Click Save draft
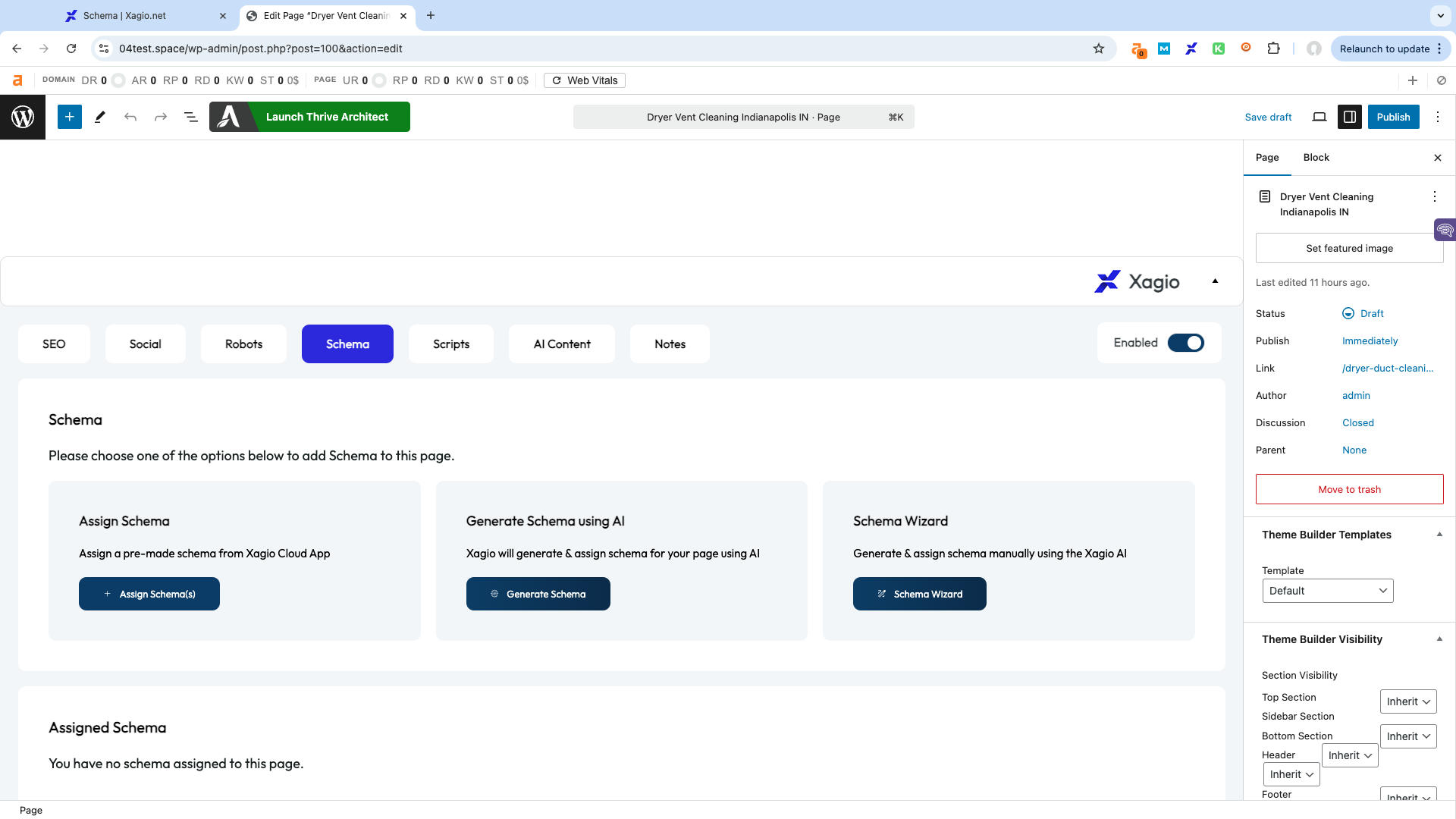The height and width of the screenshot is (819, 1456). click(1268, 117)
